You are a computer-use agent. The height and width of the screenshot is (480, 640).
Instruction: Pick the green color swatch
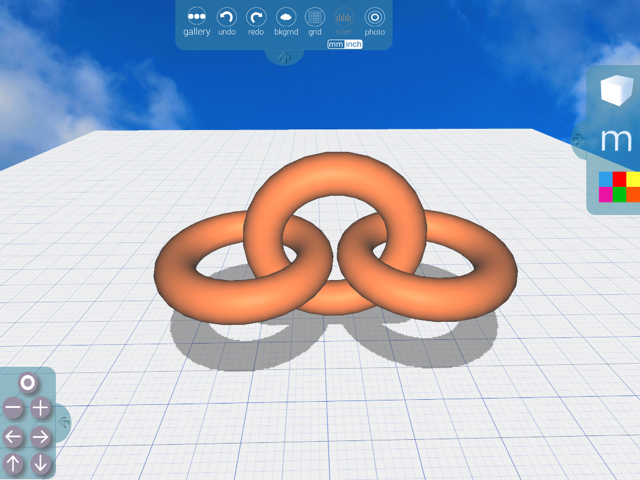[x=619, y=194]
